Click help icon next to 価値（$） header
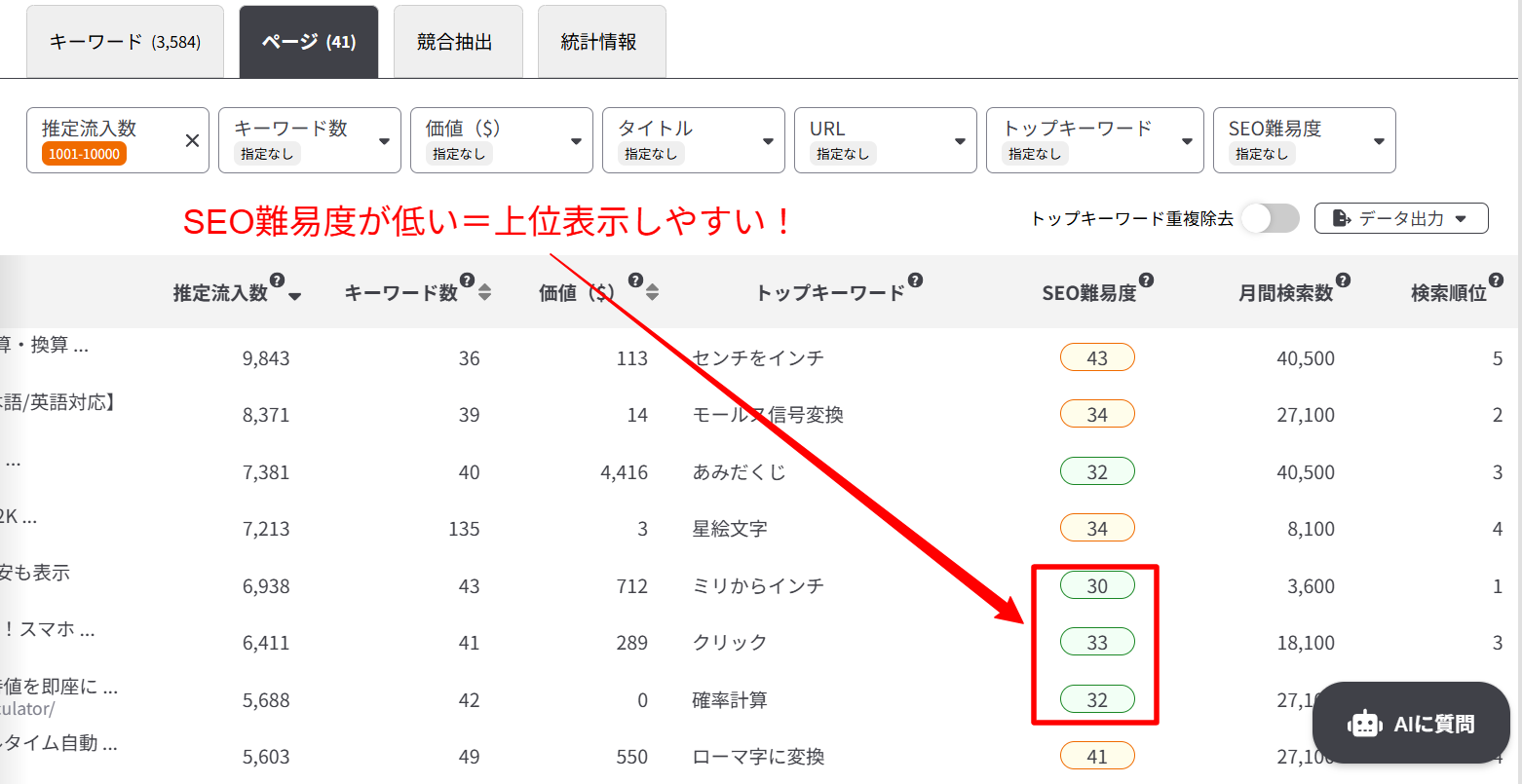The image size is (1522, 784). (635, 280)
